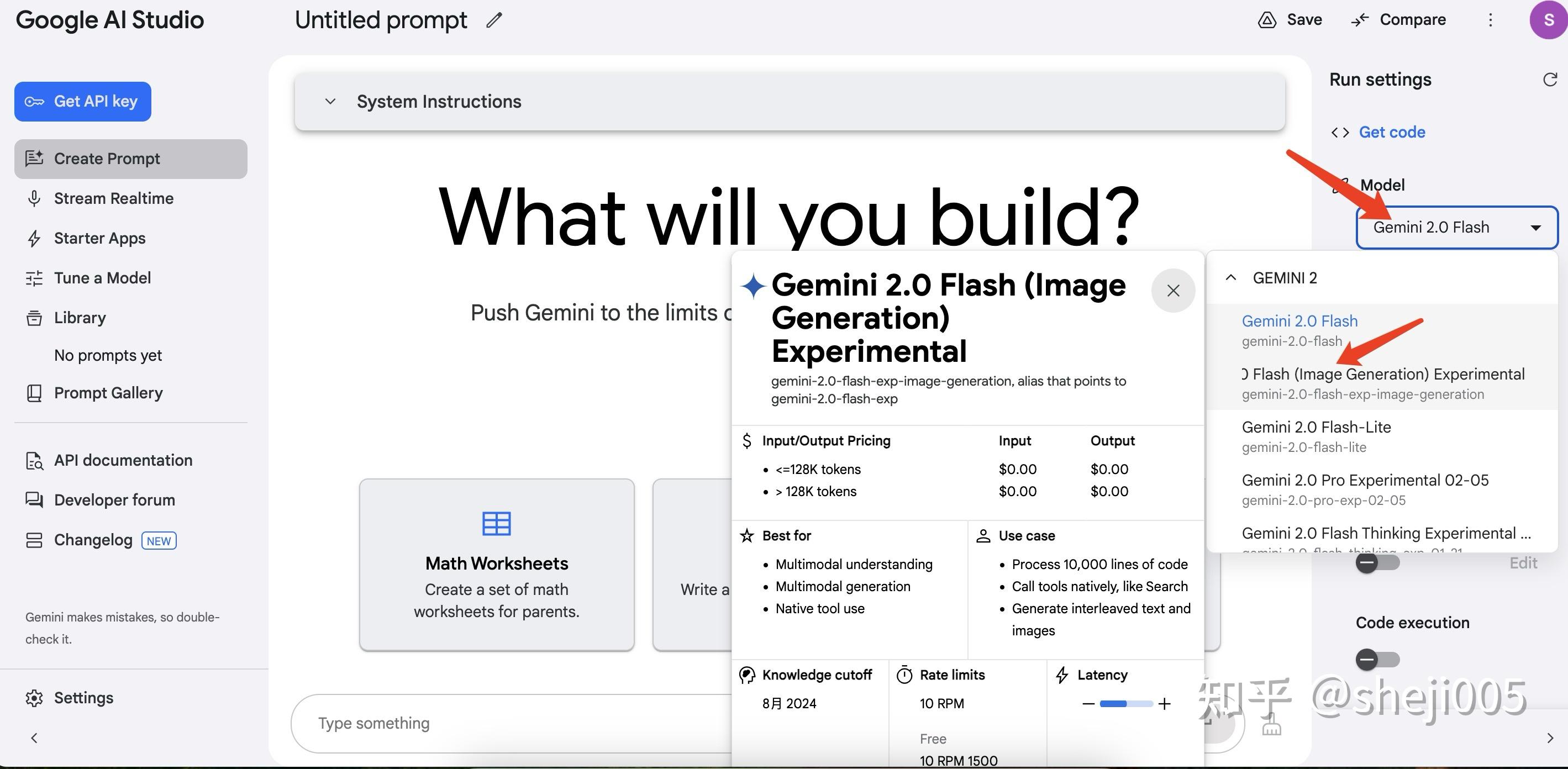Open the Changelog with NEW badge
1568x769 pixels.
(x=94, y=539)
